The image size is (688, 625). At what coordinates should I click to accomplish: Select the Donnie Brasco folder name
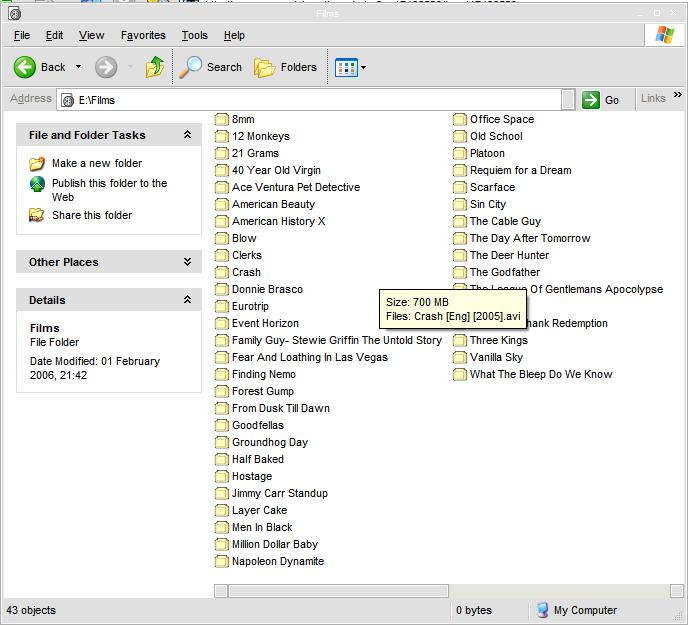point(267,289)
